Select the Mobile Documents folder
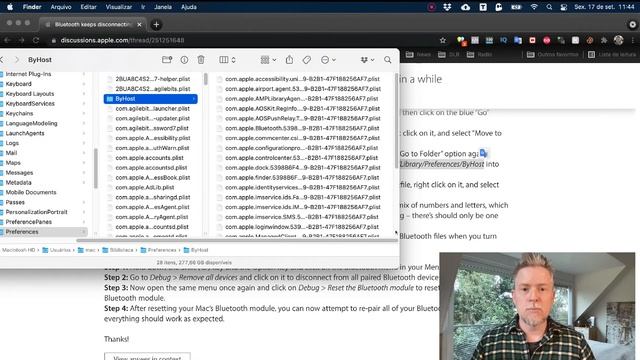The height and width of the screenshot is (360, 640). pos(31,192)
